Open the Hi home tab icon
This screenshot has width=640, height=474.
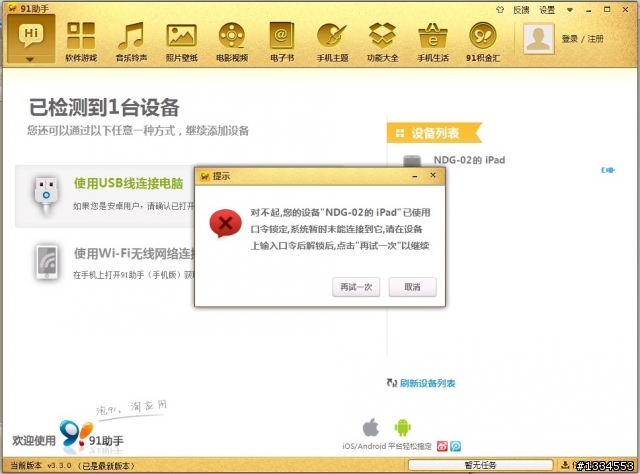tap(31, 36)
